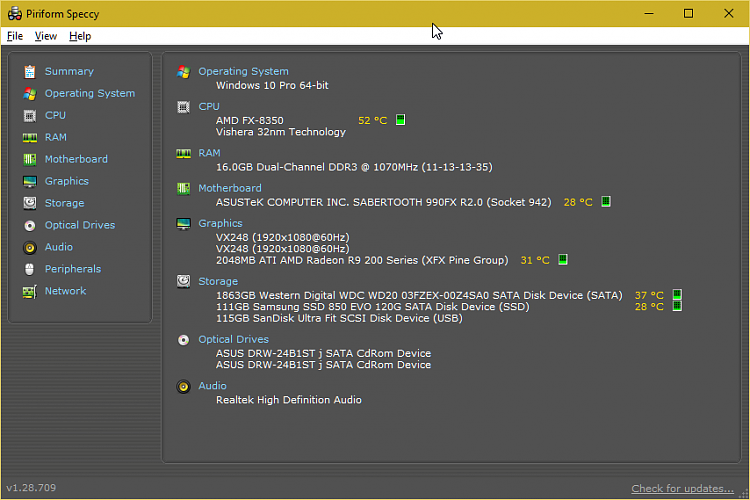The height and width of the screenshot is (500, 750).
Task: Click the green indicator next to Western Digital 37 °C
Action: 677,294
